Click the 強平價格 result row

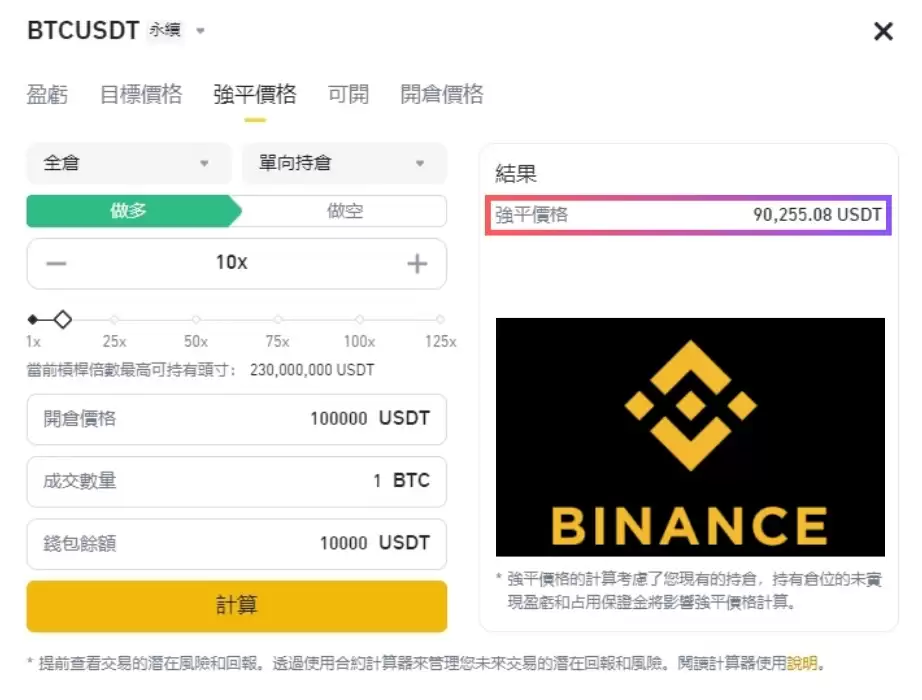[690, 214]
